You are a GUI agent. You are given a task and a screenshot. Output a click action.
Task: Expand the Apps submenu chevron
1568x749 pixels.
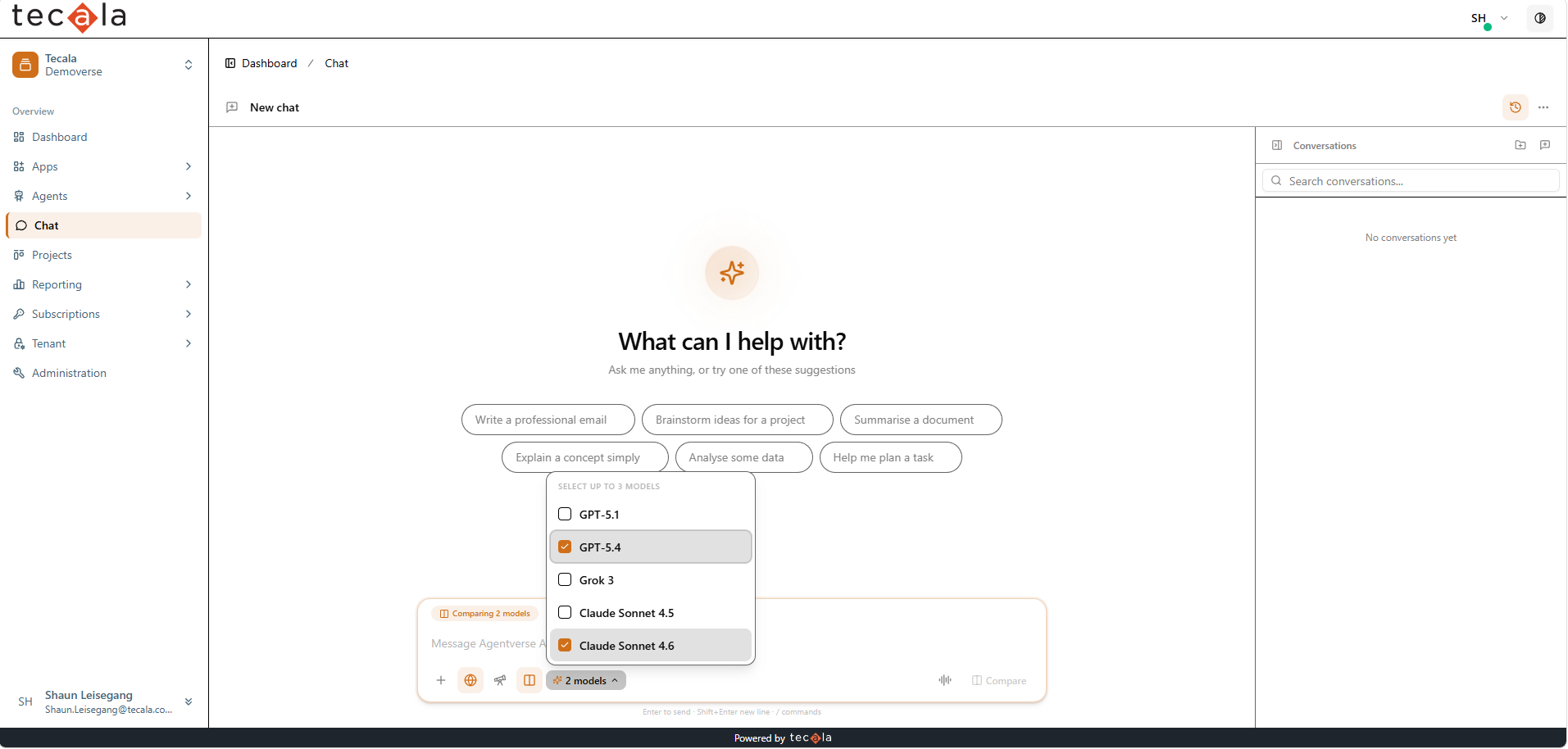[x=189, y=166]
